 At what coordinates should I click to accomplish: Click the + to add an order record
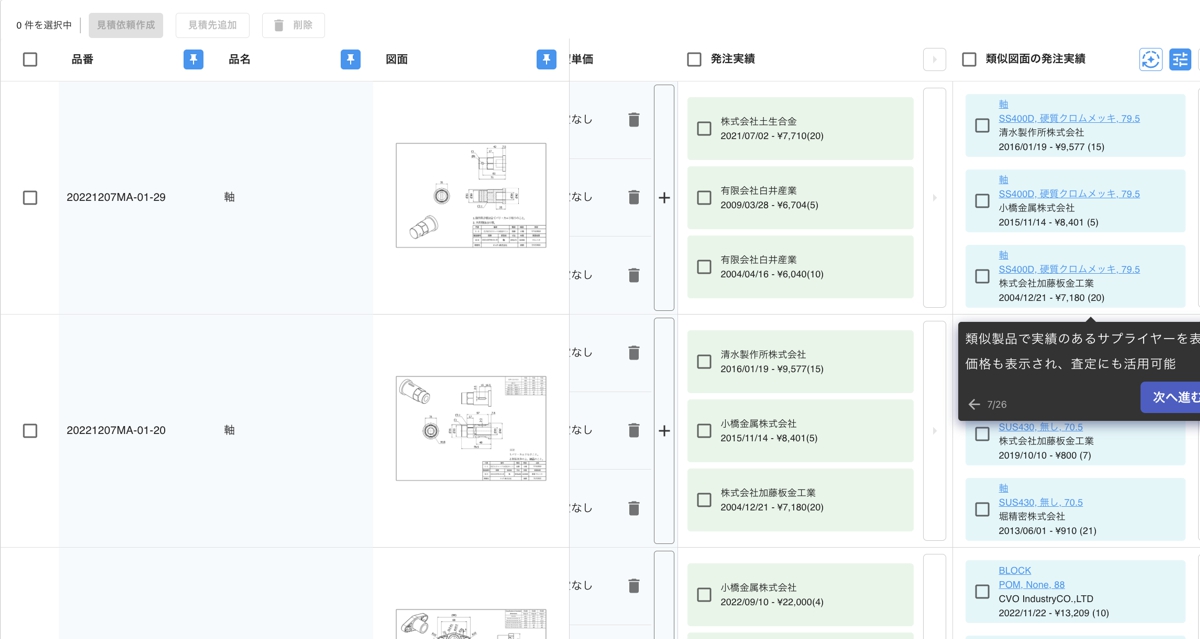pos(663,198)
